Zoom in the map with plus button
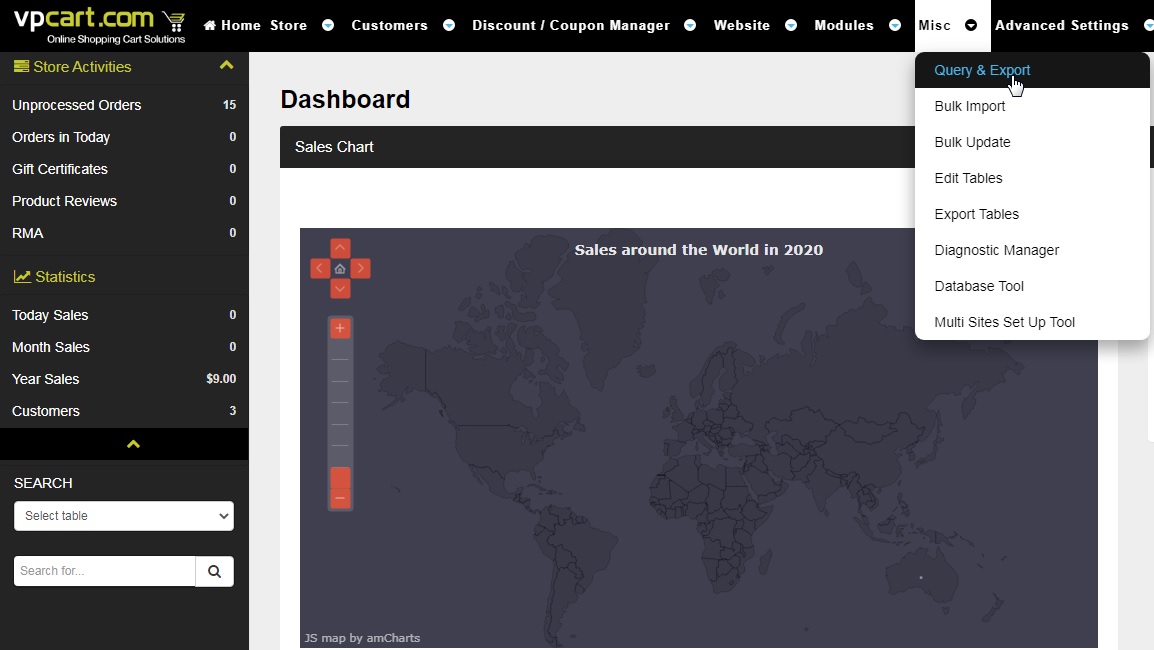Screen dimensions: 1154x650 click(340, 328)
